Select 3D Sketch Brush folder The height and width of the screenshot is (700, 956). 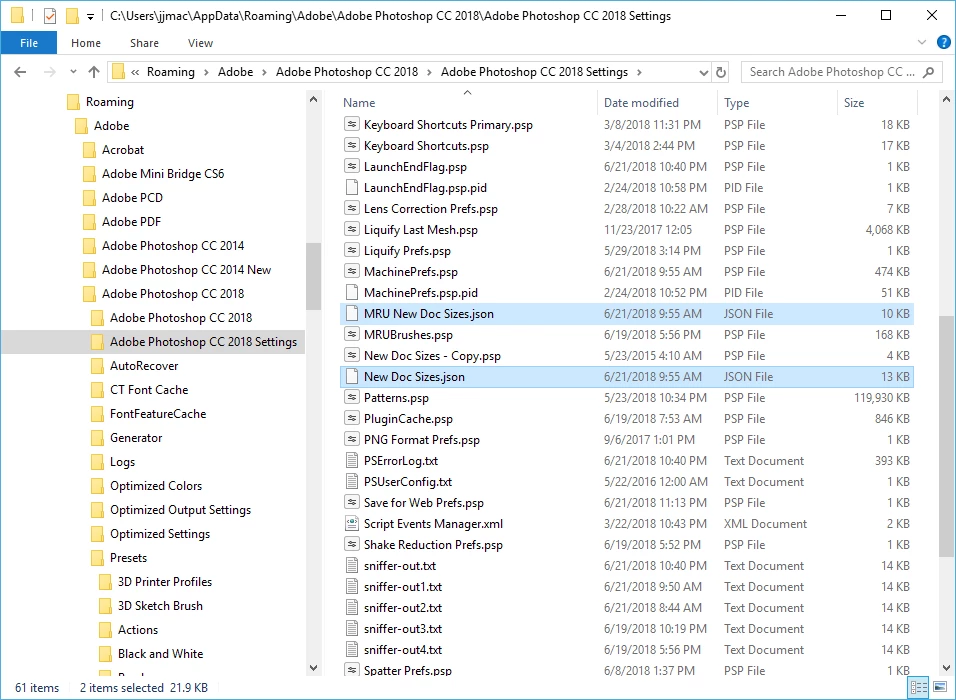(x=160, y=606)
